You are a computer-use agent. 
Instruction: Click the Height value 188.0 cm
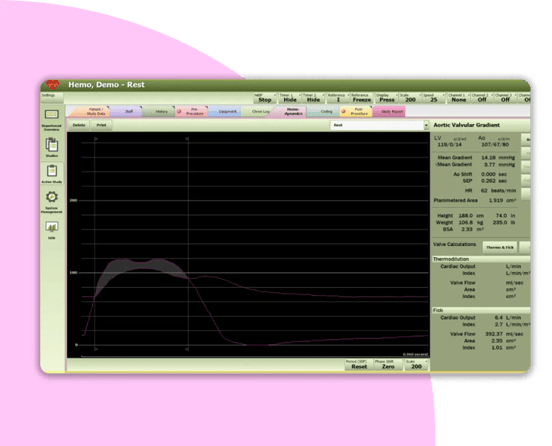[x=471, y=215]
